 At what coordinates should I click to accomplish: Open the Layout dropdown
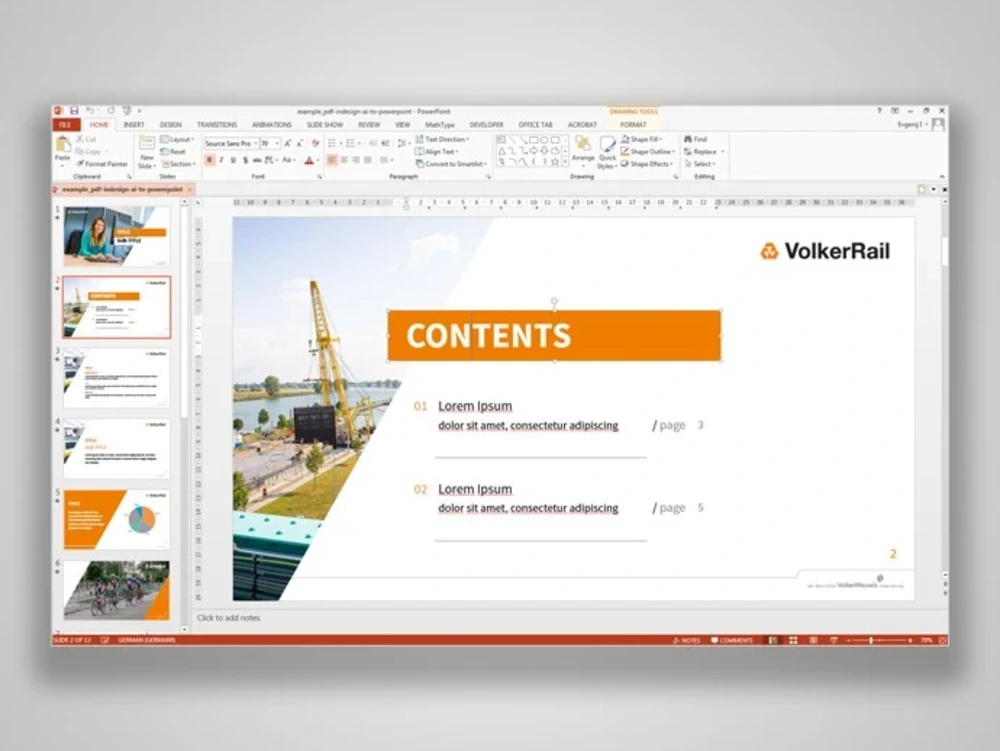click(177, 139)
